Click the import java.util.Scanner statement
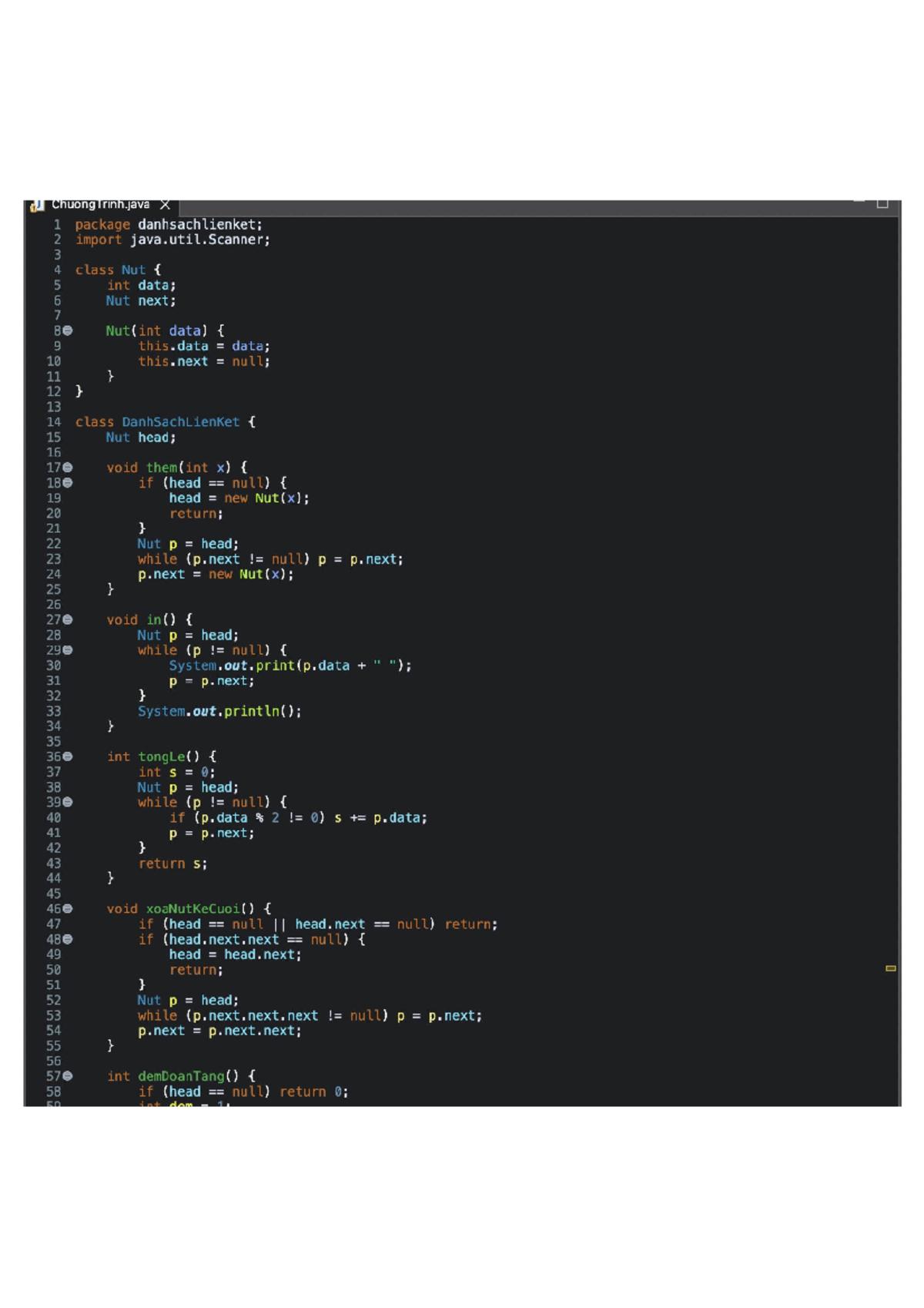This screenshot has width=924, height=1308. tap(172, 240)
